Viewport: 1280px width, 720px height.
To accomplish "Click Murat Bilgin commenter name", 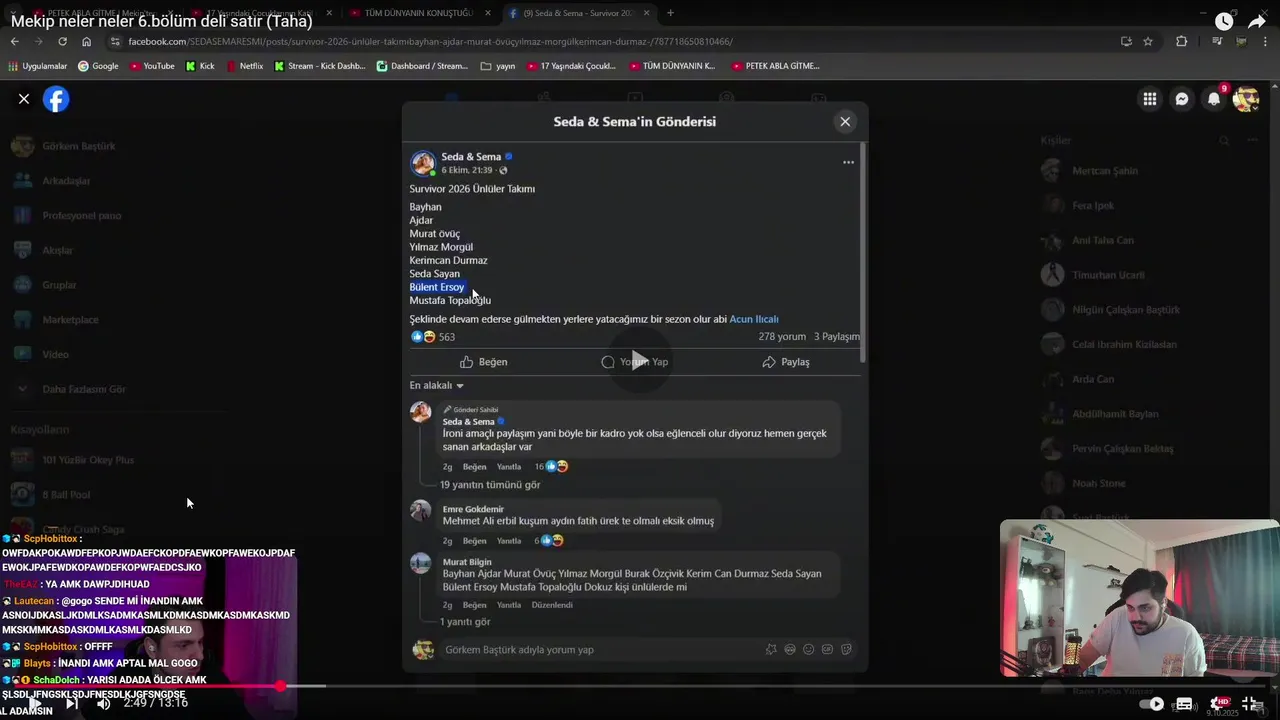I will coord(467,562).
